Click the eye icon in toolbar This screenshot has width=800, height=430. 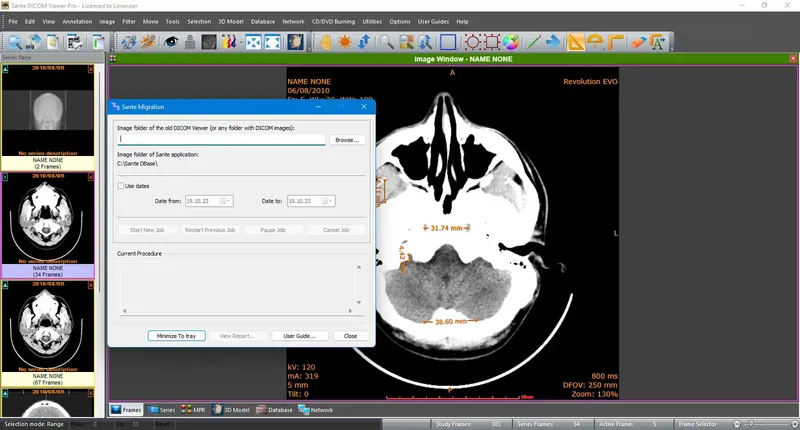(x=172, y=42)
